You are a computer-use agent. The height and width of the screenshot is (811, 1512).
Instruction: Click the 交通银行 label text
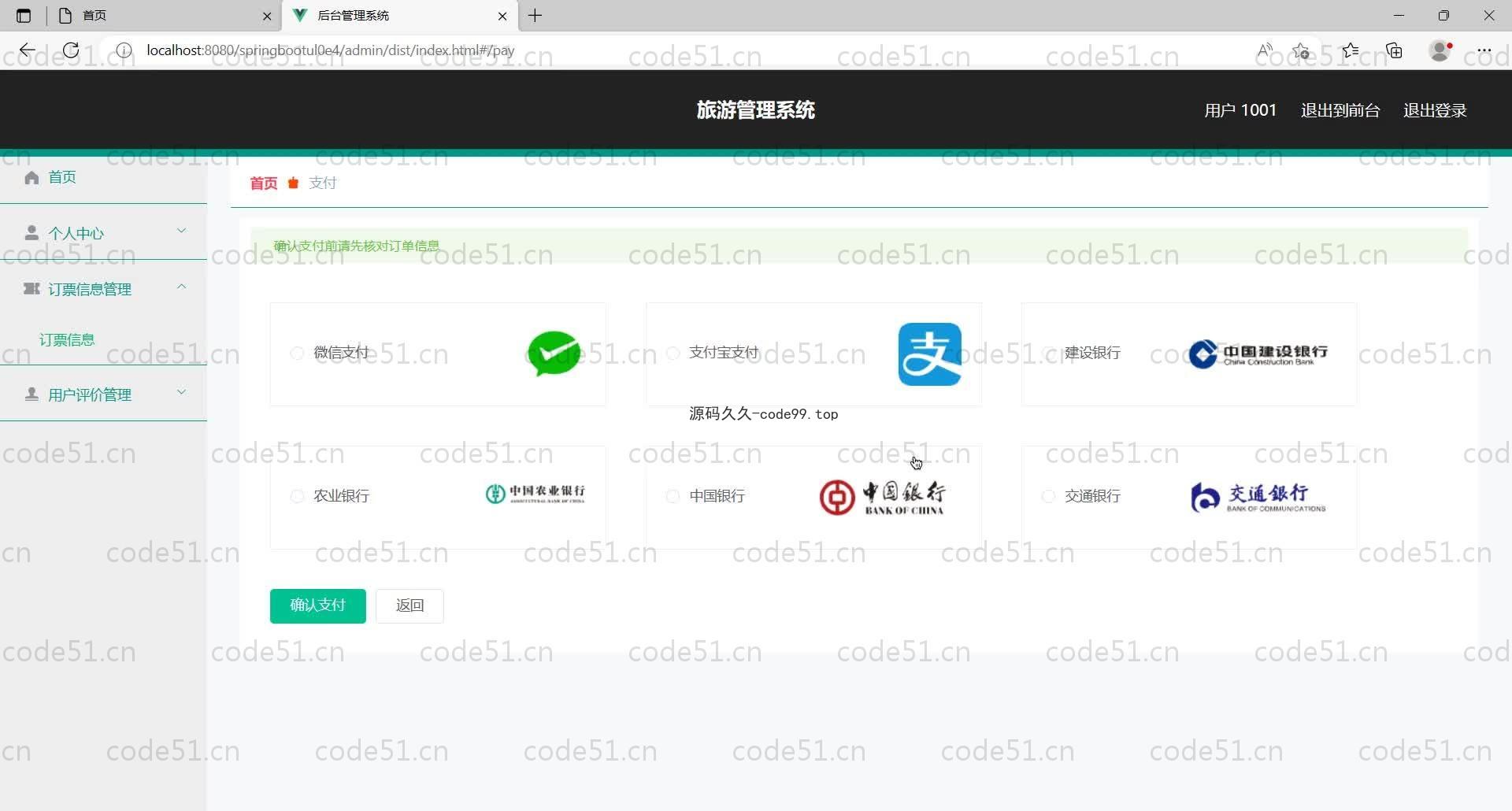pyautogui.click(x=1092, y=496)
